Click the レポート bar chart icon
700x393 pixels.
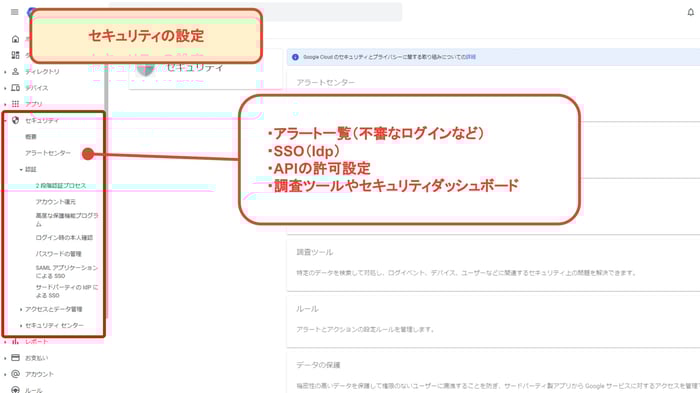(15, 341)
